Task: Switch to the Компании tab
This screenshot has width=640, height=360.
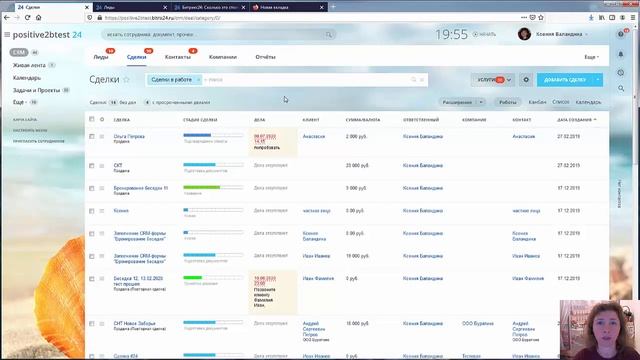Action: [x=223, y=57]
